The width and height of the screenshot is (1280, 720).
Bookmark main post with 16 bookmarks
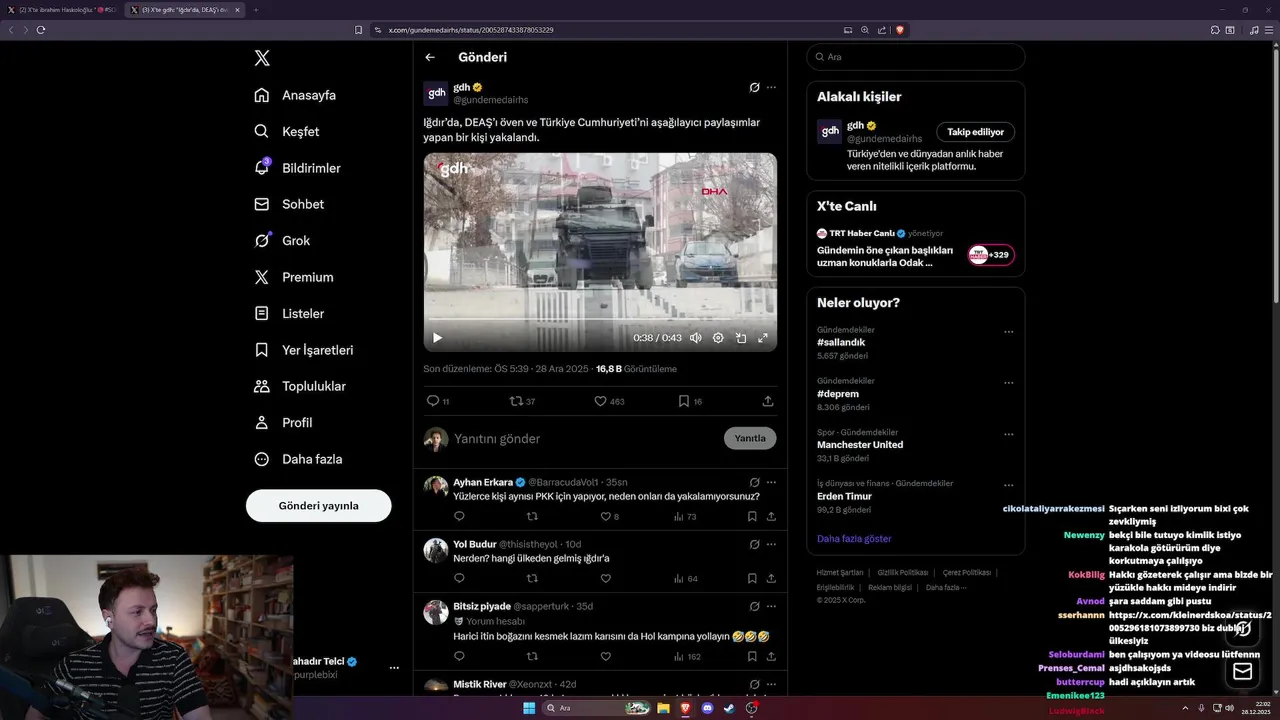[x=690, y=401]
